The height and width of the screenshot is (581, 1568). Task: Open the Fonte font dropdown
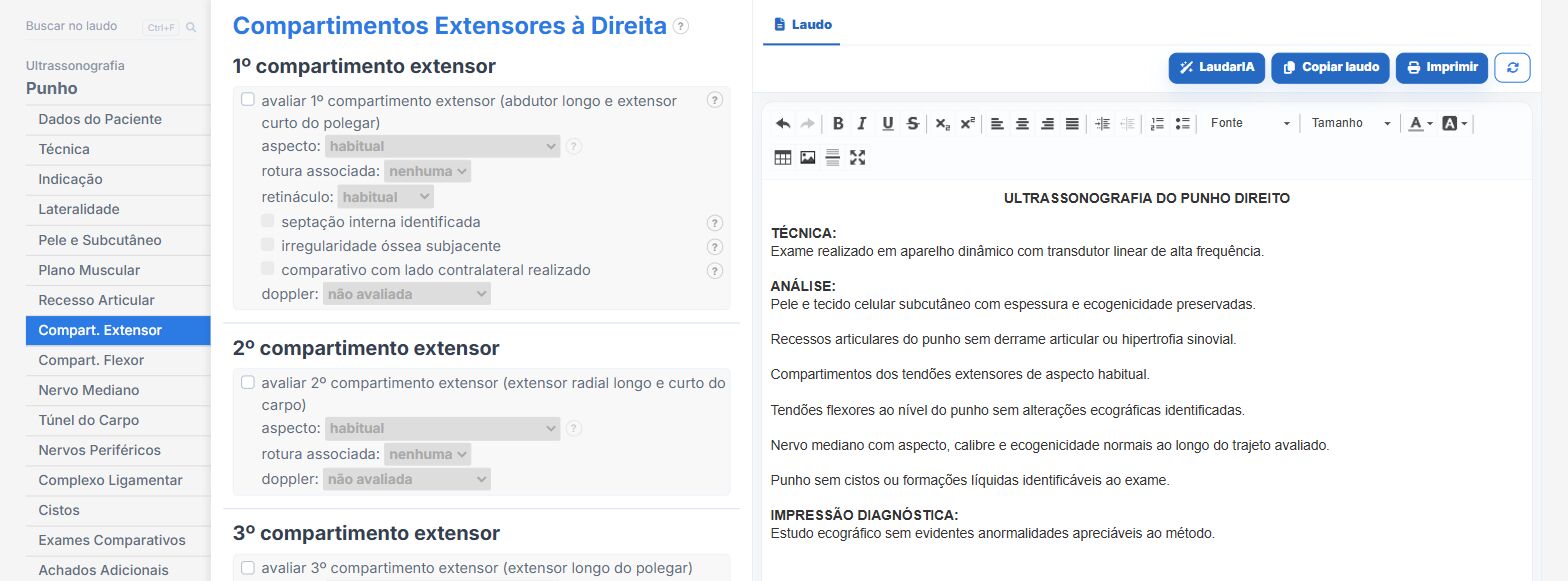1250,123
